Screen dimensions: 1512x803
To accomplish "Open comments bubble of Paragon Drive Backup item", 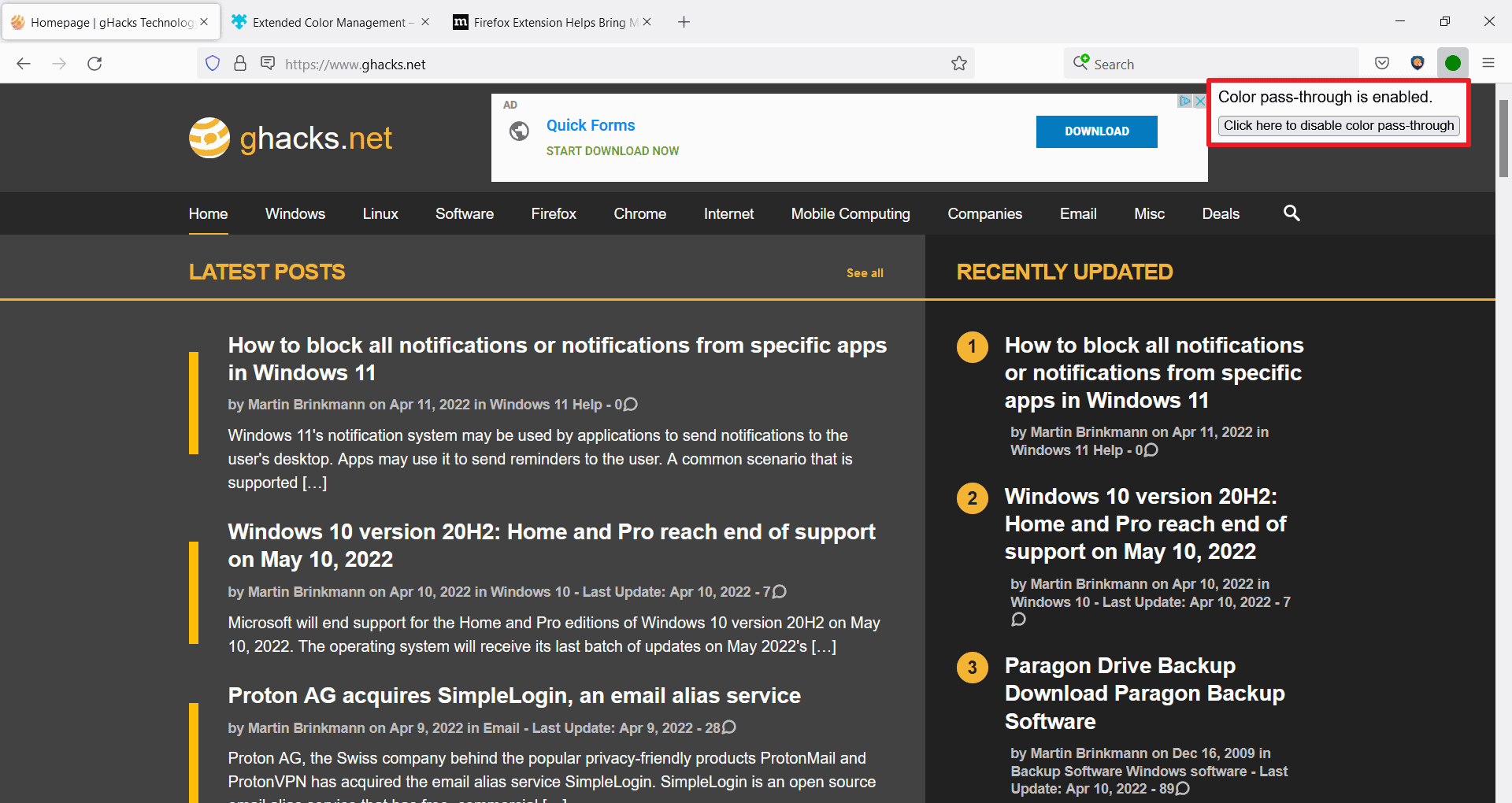I will (x=1182, y=789).
